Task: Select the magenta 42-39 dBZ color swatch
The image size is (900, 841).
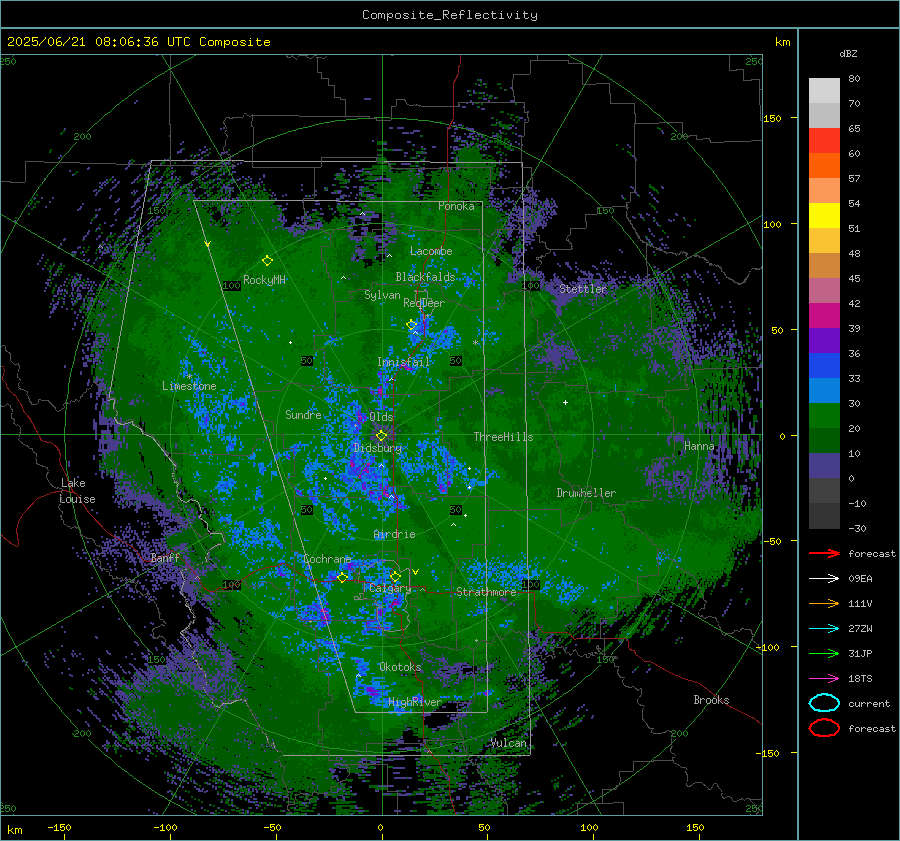Action: tap(824, 315)
